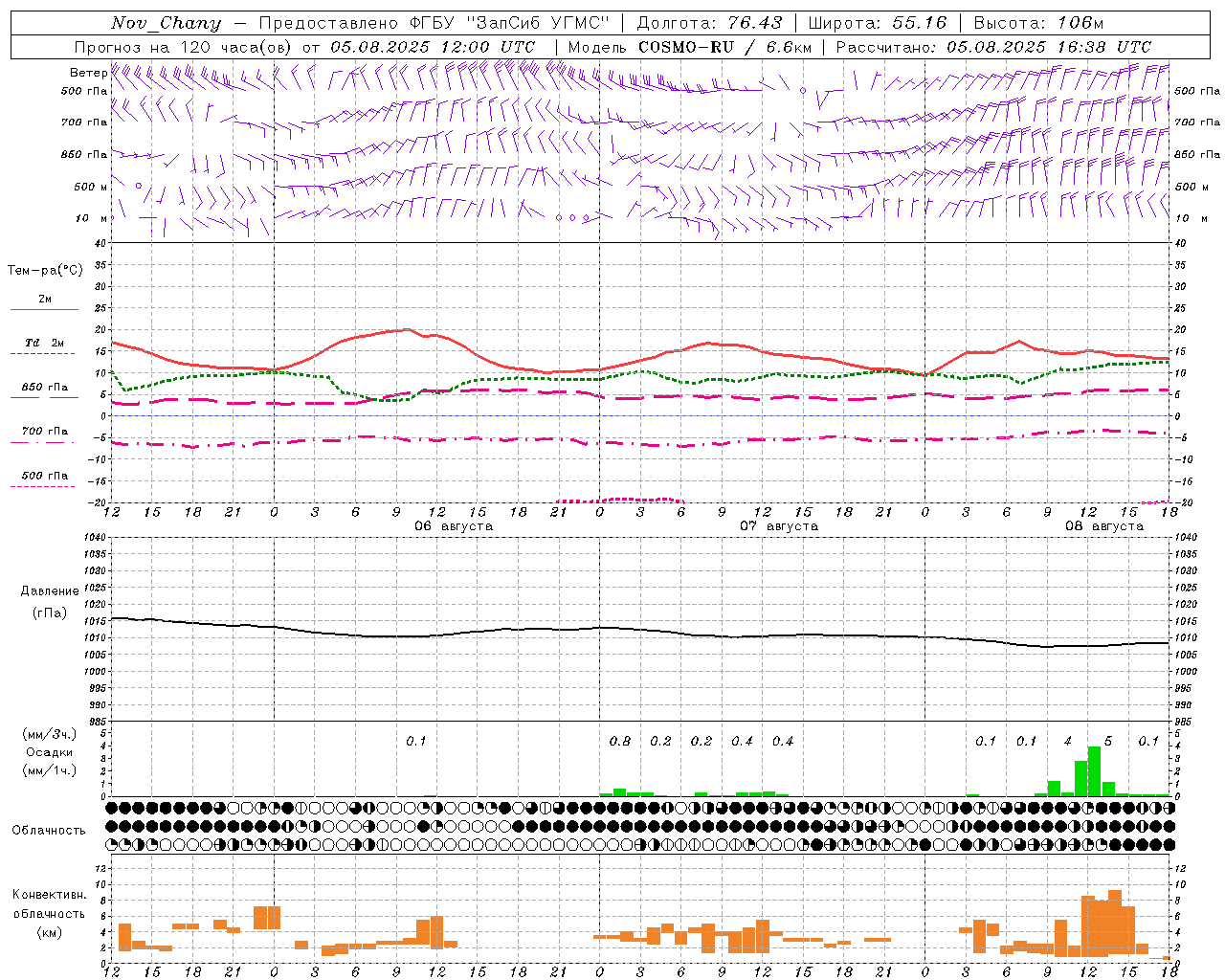Image resolution: width=1225 pixels, height=980 pixels.
Task: Click the Давление pressure panel label
Action: pos(50,591)
